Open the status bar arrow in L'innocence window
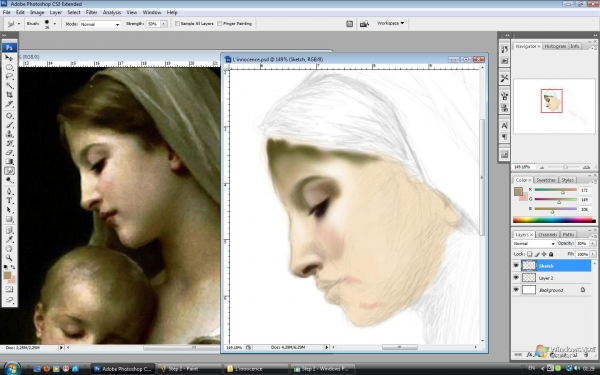Screen dimensions: 600x375 tap(326, 347)
